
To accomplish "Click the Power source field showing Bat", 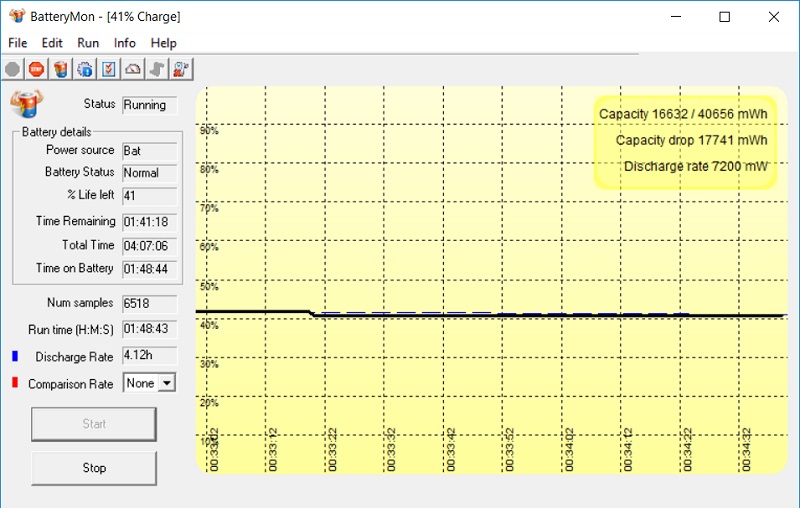I will (x=149, y=151).
